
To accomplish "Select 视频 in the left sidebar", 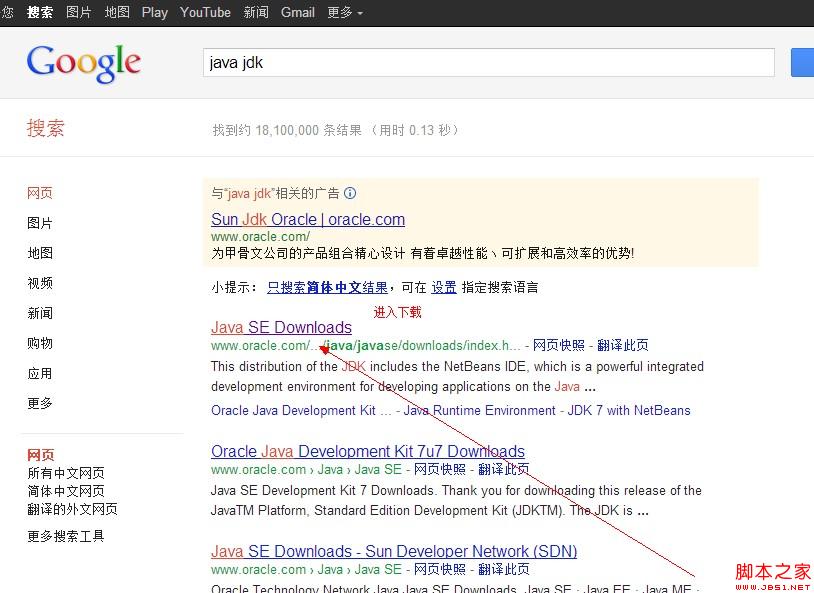I will (40, 284).
